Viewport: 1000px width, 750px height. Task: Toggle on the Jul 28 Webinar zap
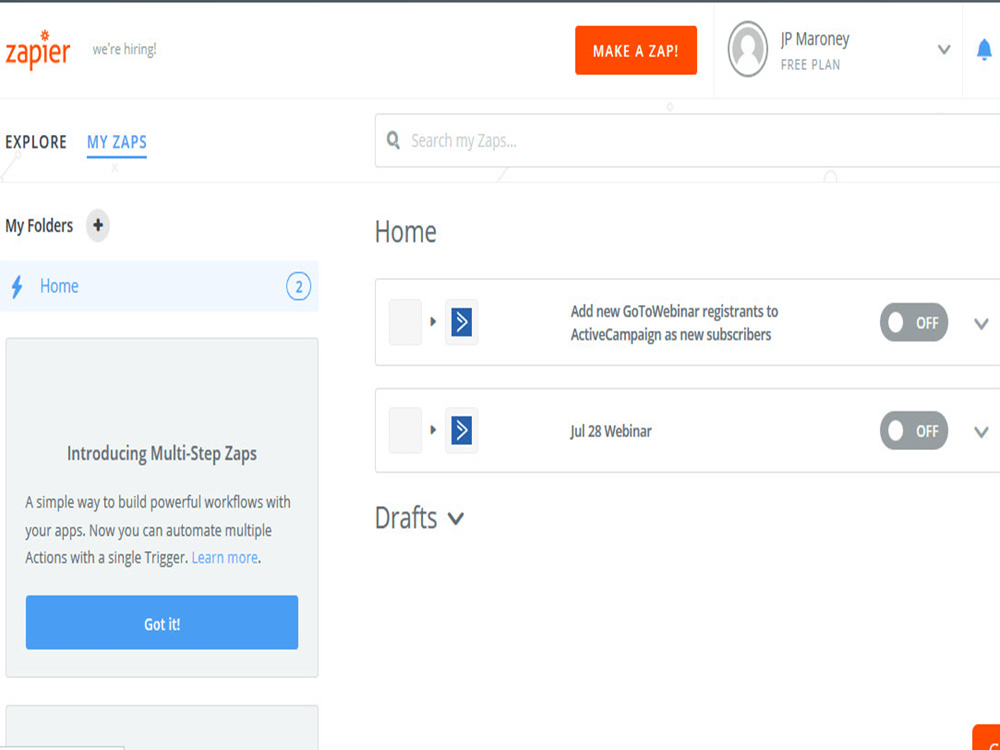tap(914, 430)
